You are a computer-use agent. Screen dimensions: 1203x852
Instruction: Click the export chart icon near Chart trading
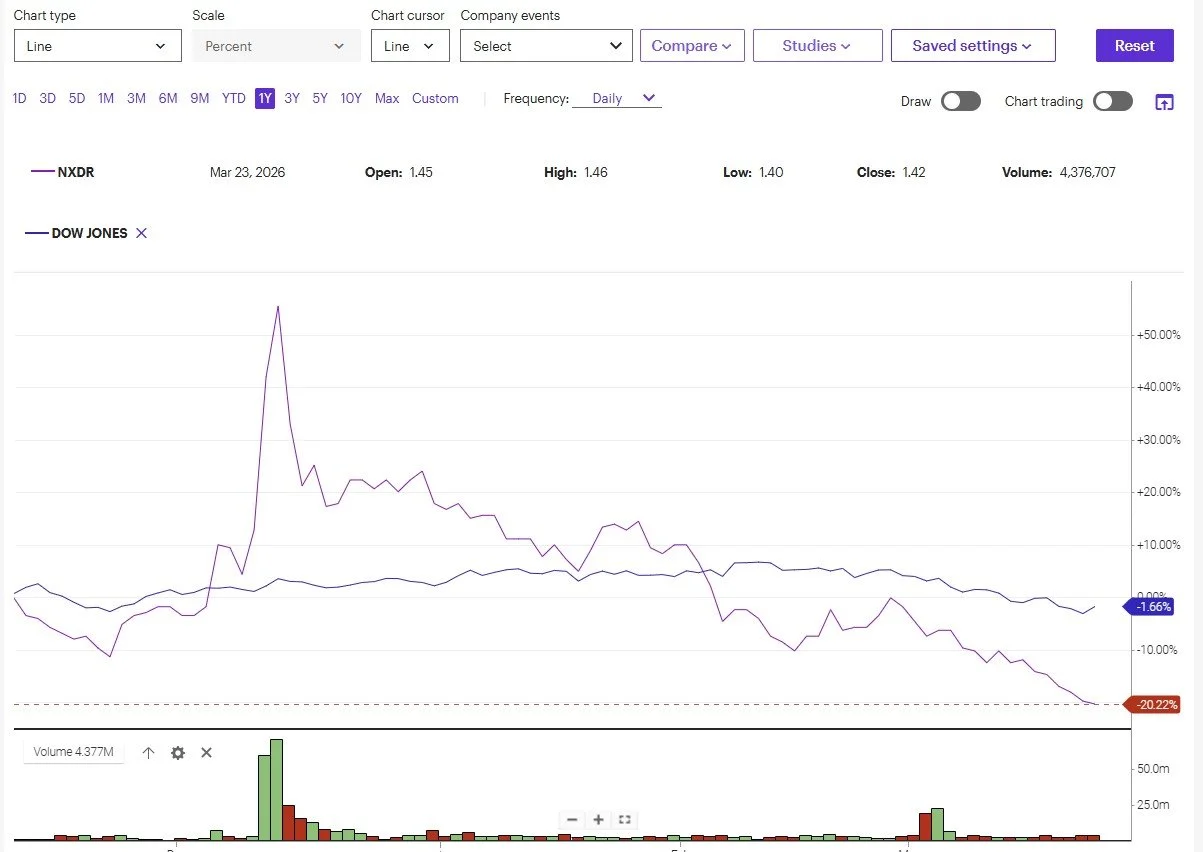point(1164,101)
